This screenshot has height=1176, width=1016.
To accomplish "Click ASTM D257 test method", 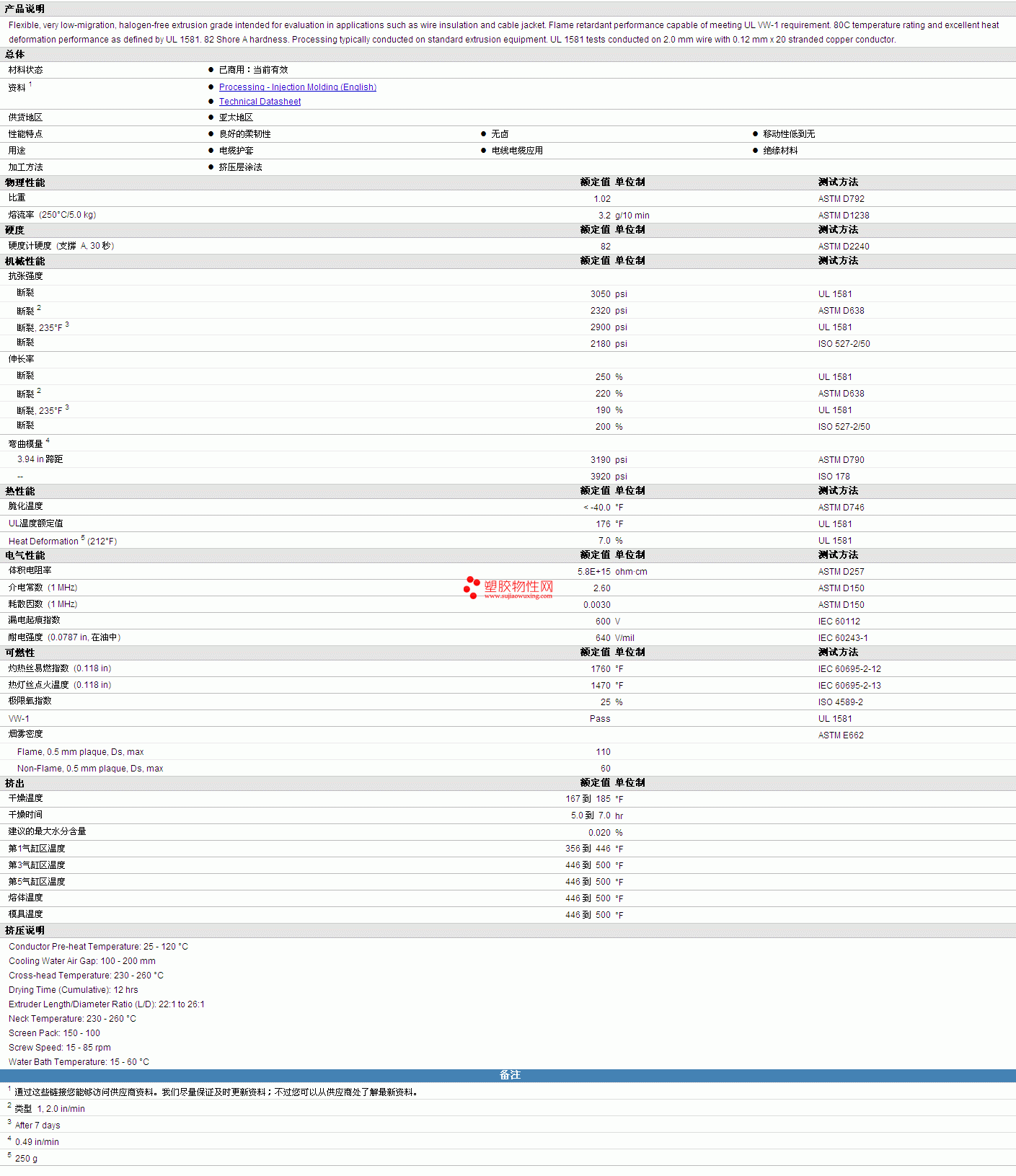I will click(x=841, y=572).
